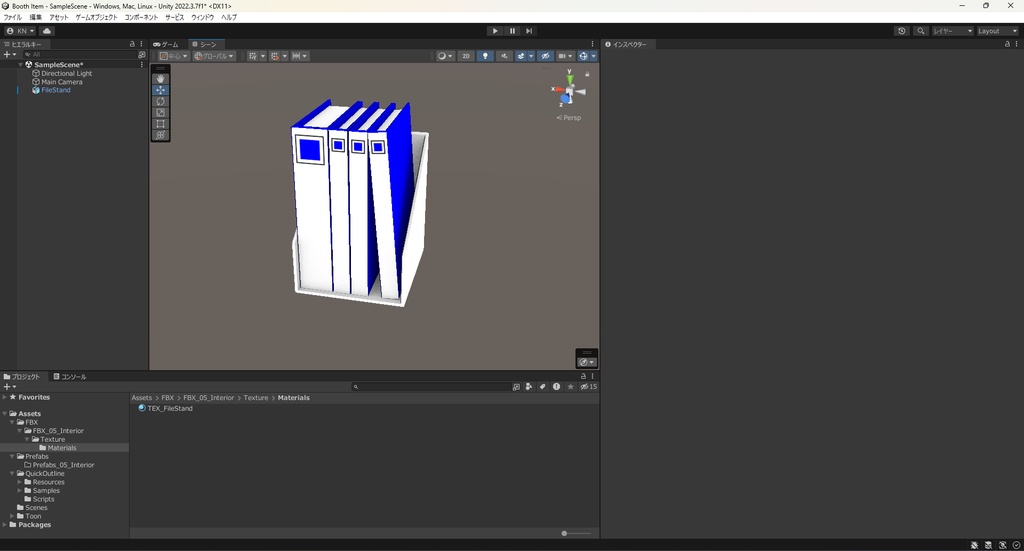1024x551 pixels.
Task: Click the Pause button
Action: click(512, 31)
